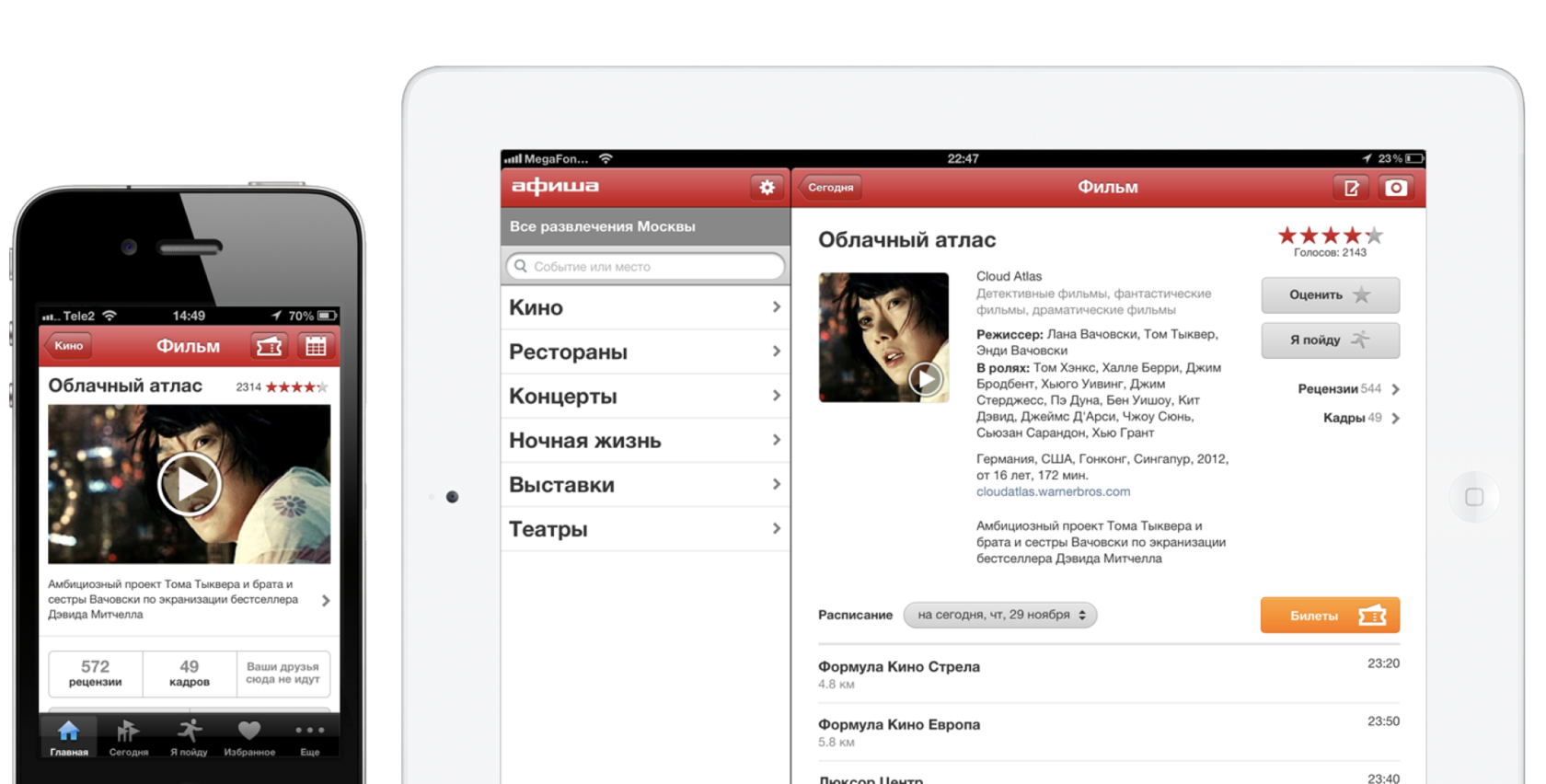
Task: Switch to the Сегодня tab on iPhone
Action: click(129, 738)
